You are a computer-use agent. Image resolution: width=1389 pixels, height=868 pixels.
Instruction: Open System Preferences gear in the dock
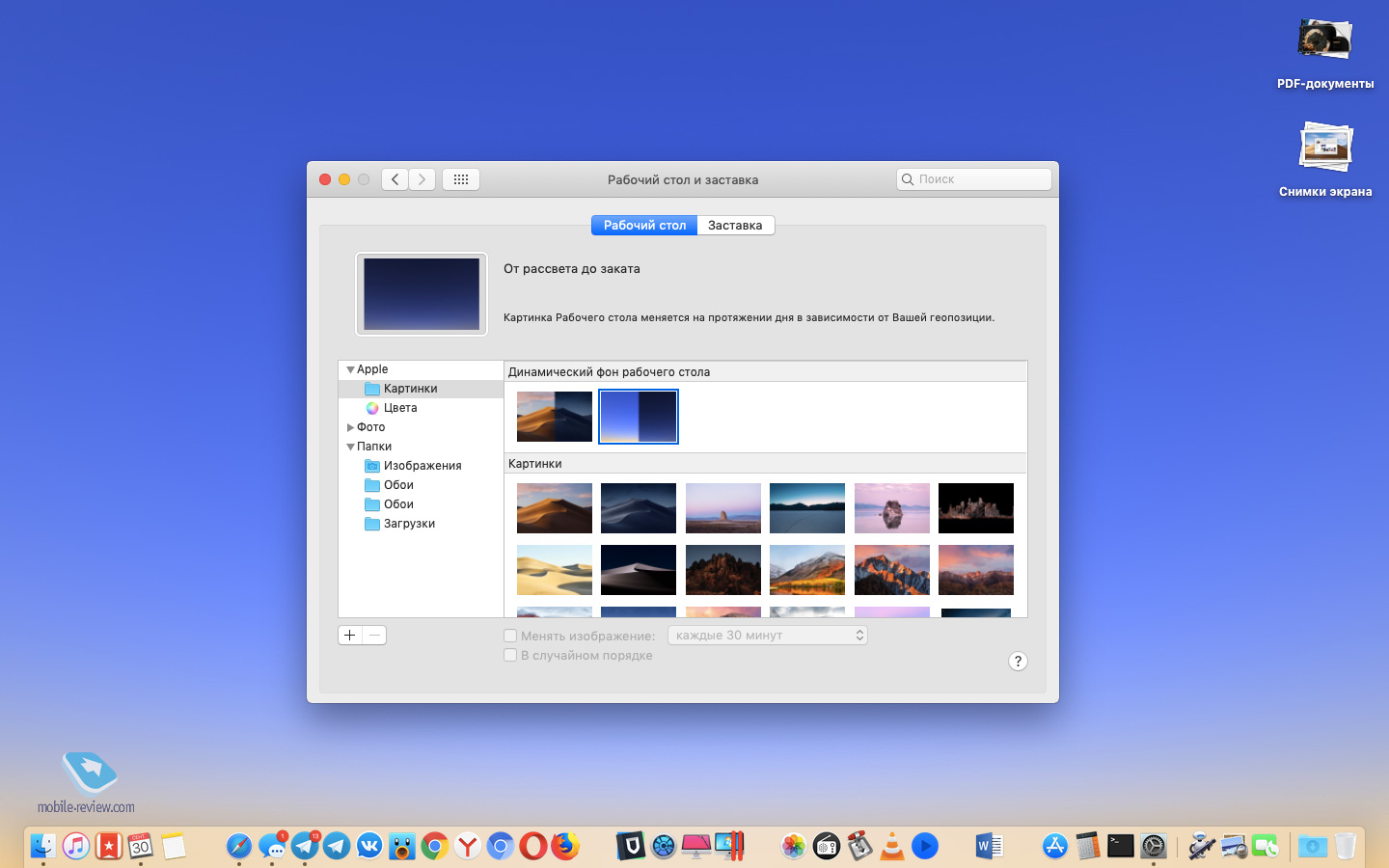(x=1154, y=846)
